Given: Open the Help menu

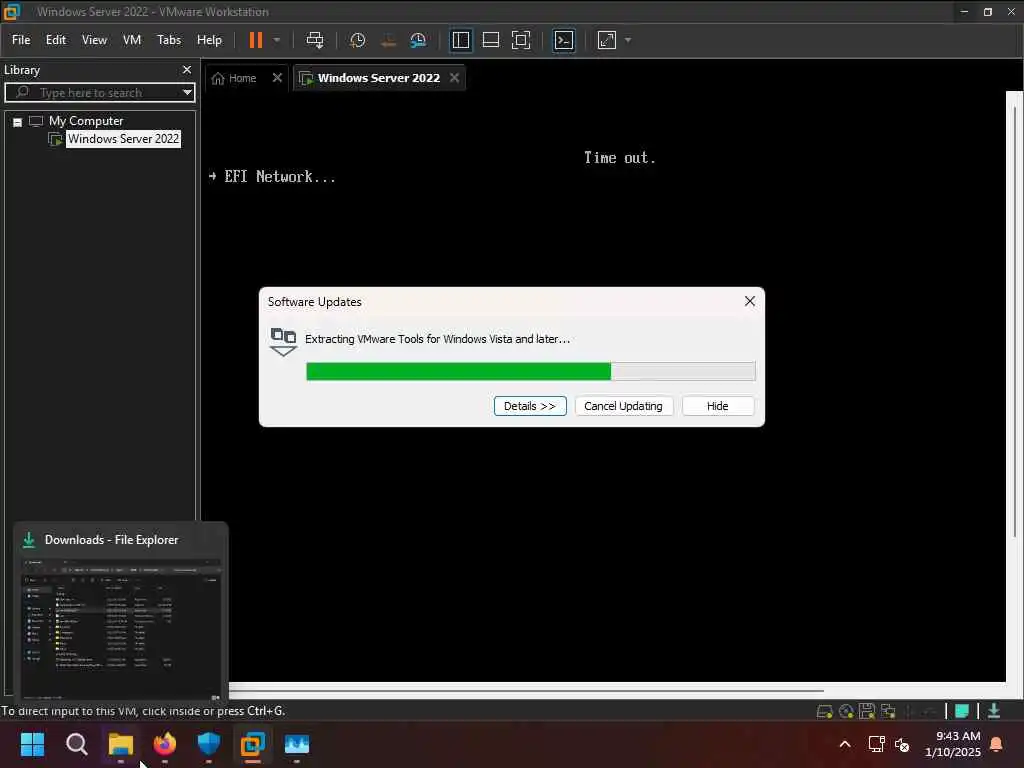Looking at the screenshot, I should tap(210, 40).
